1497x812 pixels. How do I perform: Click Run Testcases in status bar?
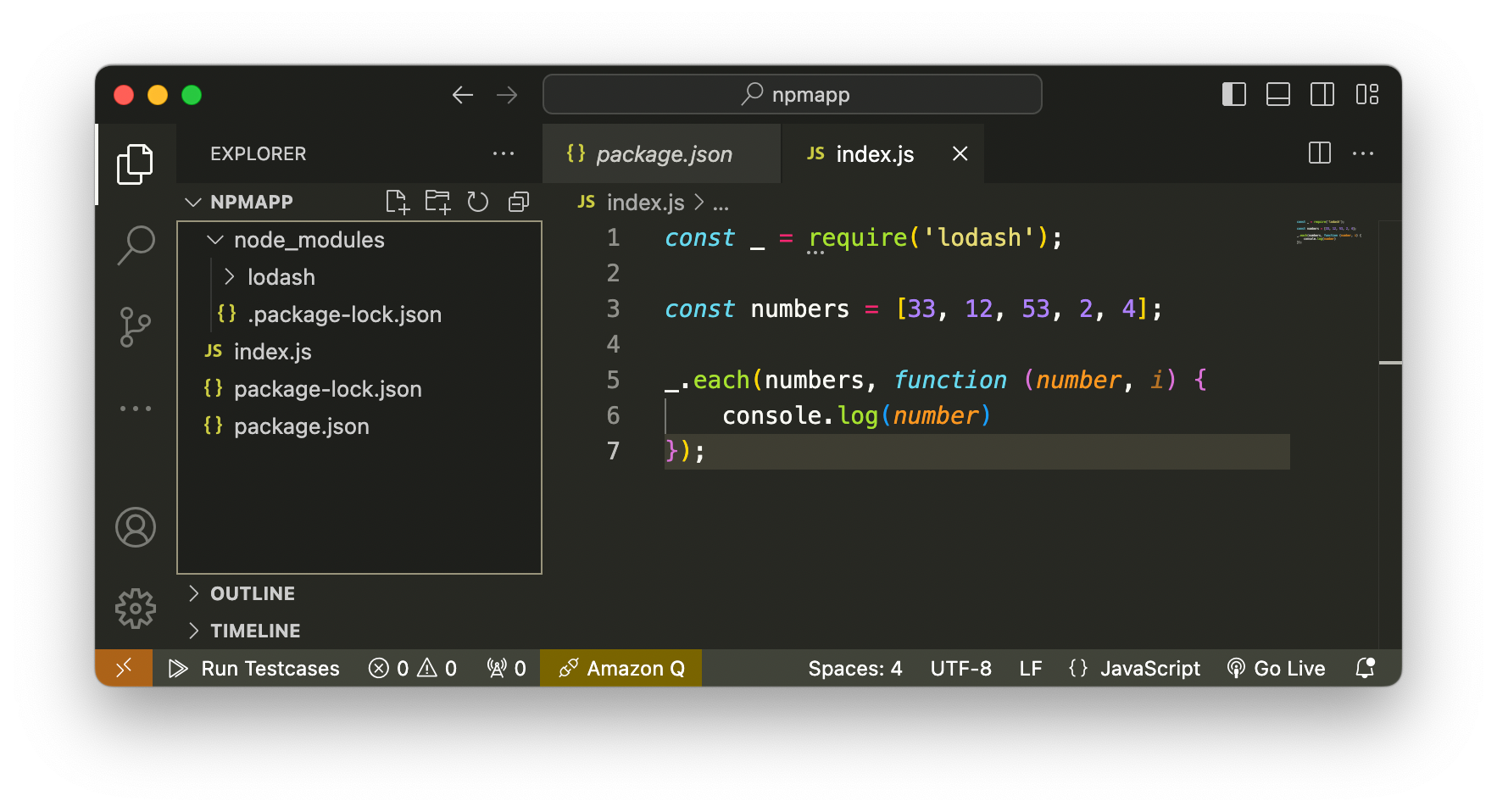[254, 668]
